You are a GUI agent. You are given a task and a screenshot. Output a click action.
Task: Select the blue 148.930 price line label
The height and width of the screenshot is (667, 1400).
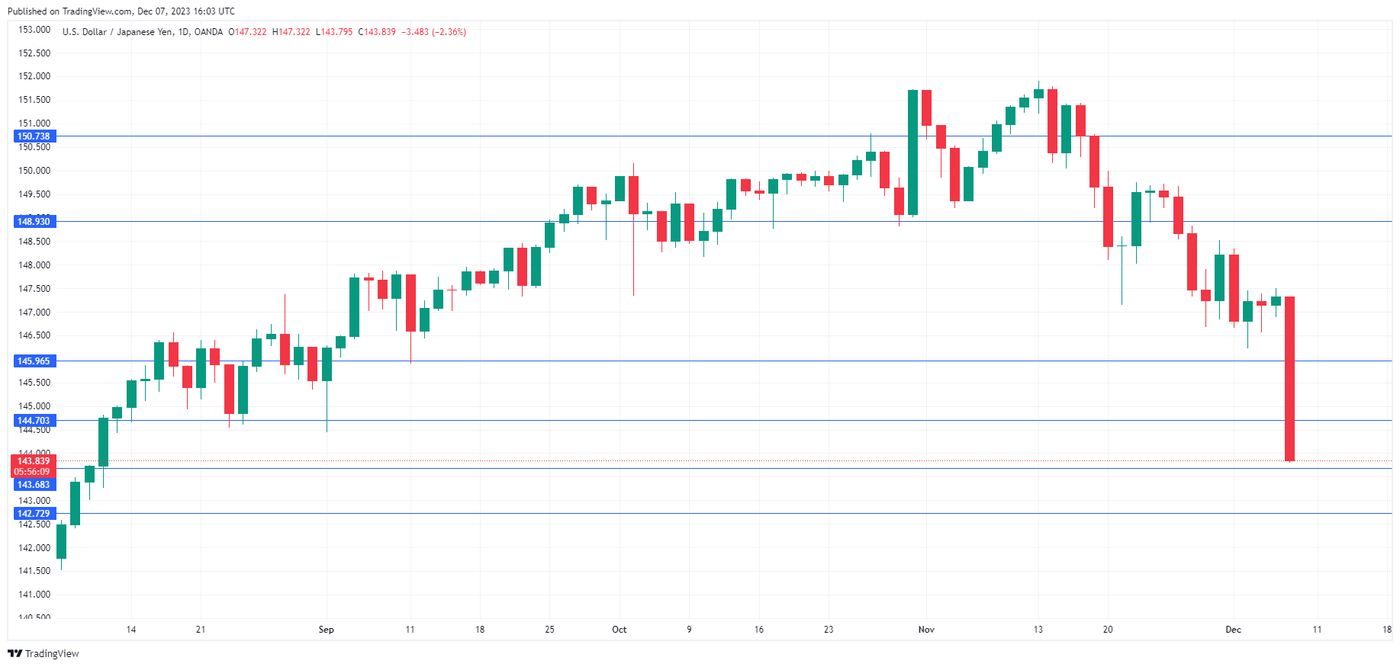(x=34, y=221)
